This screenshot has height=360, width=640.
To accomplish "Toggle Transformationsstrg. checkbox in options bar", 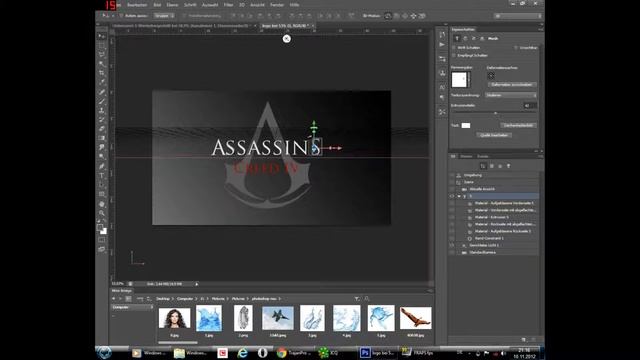I will coord(184,16).
